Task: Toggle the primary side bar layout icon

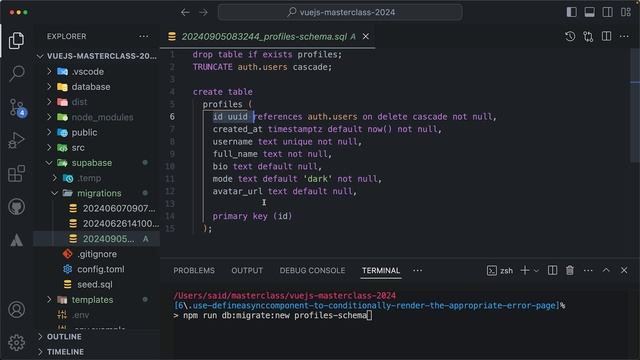Action: tap(571, 12)
